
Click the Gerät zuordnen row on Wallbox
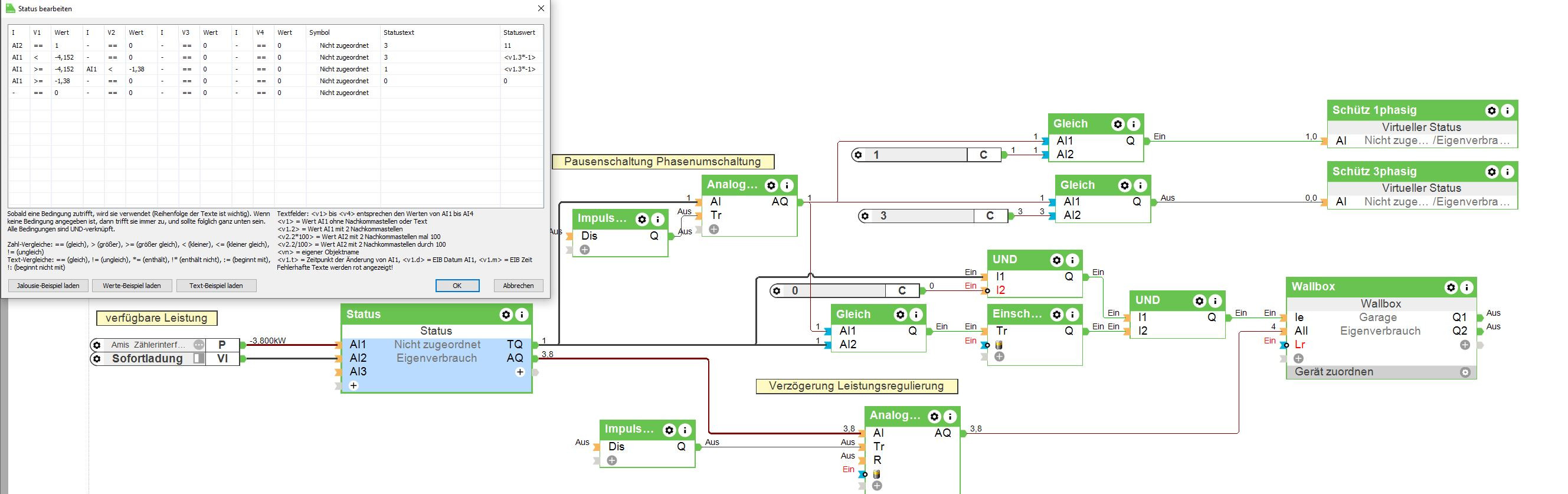[1380, 372]
